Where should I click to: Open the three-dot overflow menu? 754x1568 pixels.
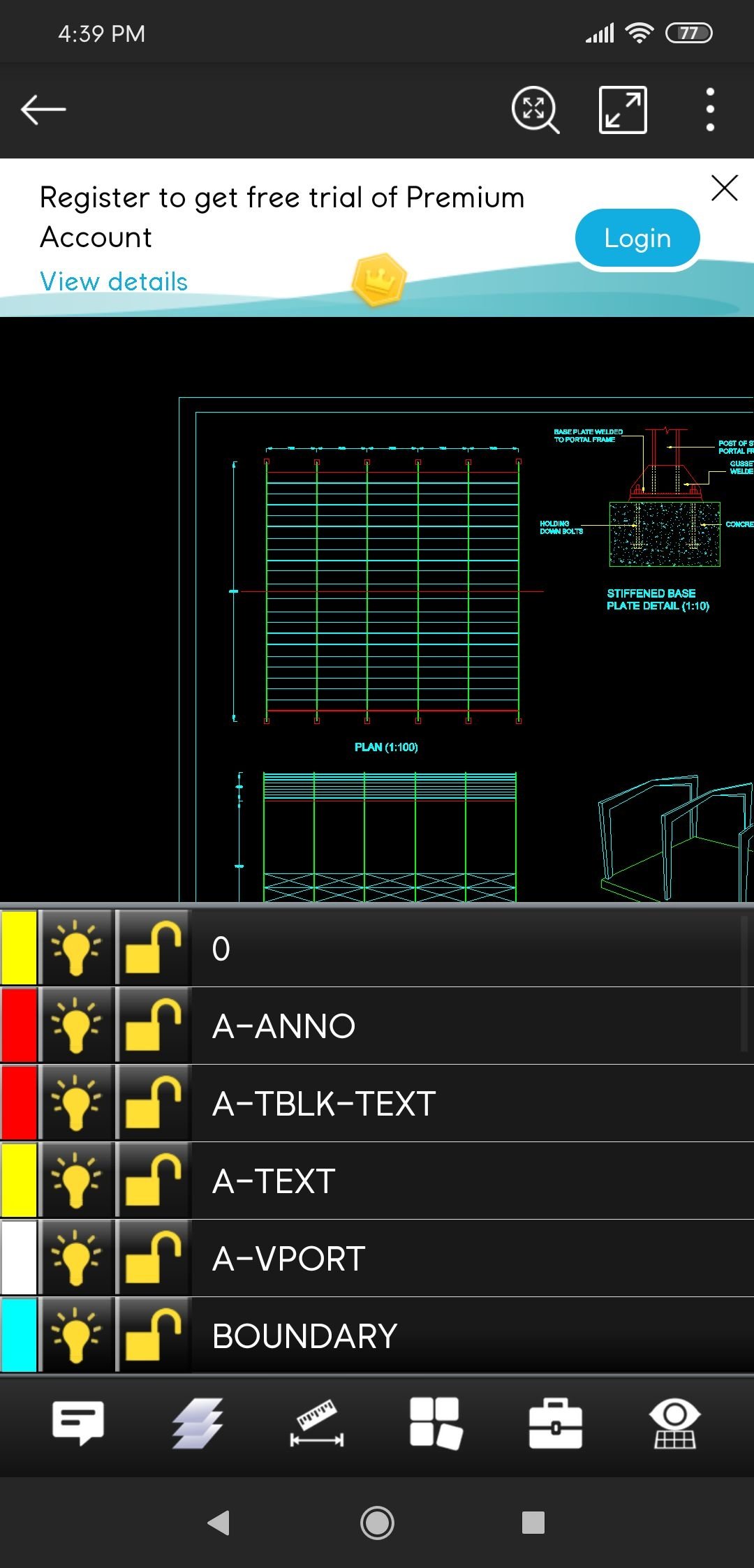click(710, 110)
